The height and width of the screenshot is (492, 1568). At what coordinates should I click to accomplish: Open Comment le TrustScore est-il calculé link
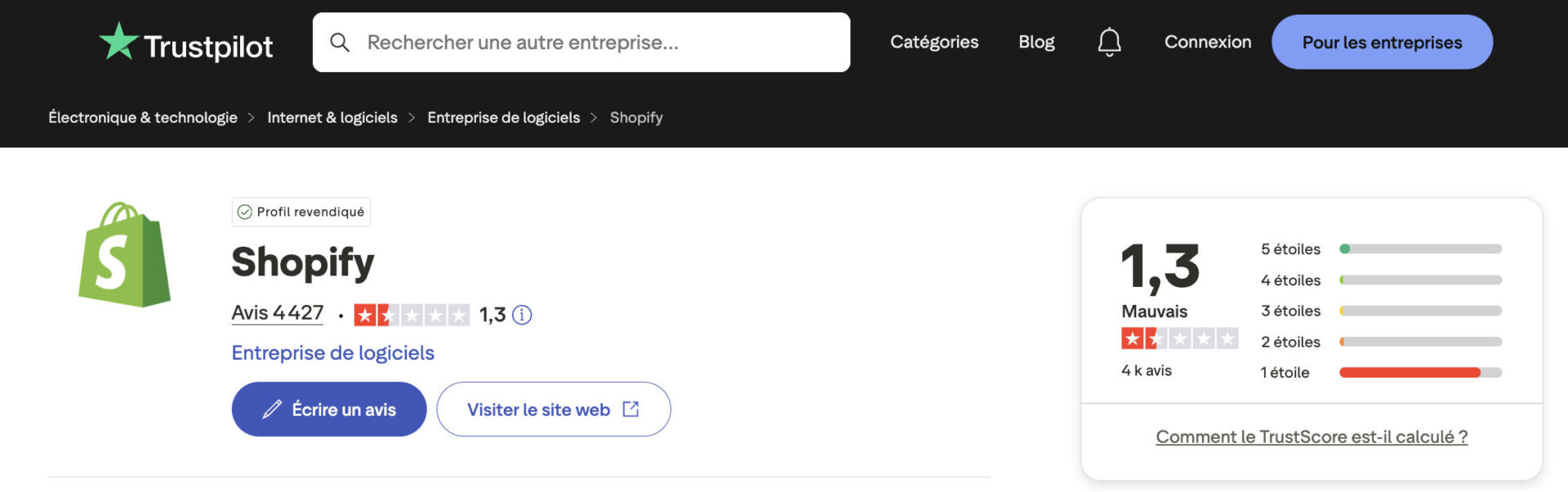coord(1312,436)
